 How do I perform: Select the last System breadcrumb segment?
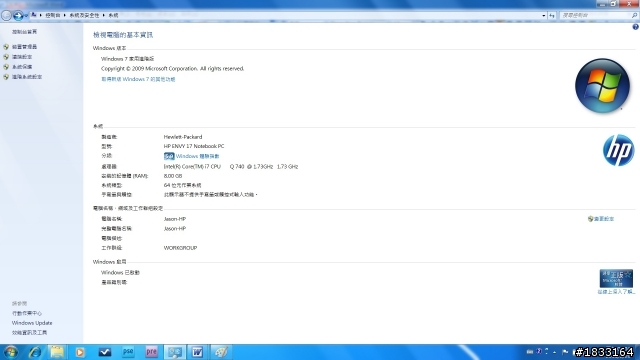113,15
